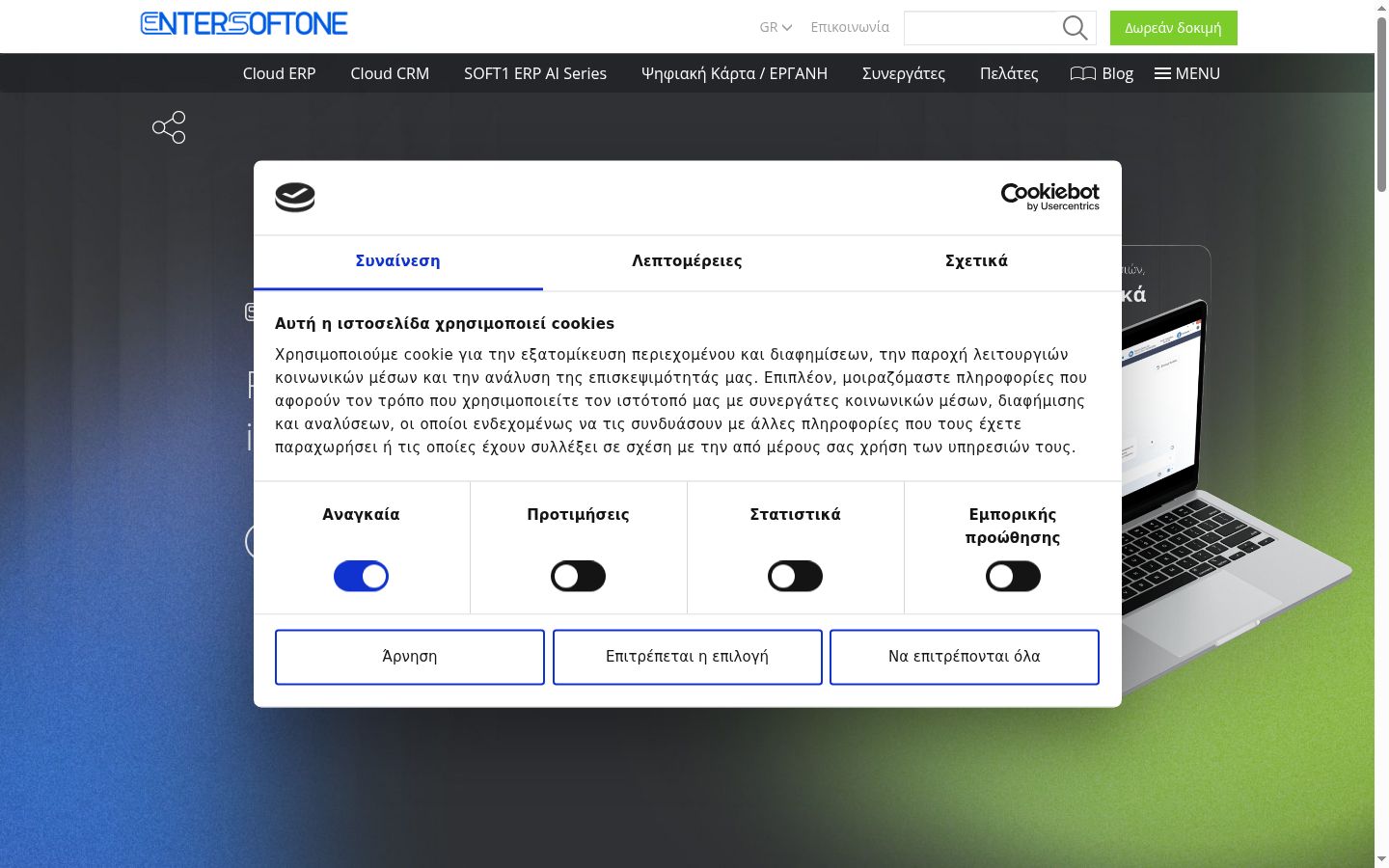
Task: Click the Δωρεάν δοκιμή button
Action: [1174, 28]
